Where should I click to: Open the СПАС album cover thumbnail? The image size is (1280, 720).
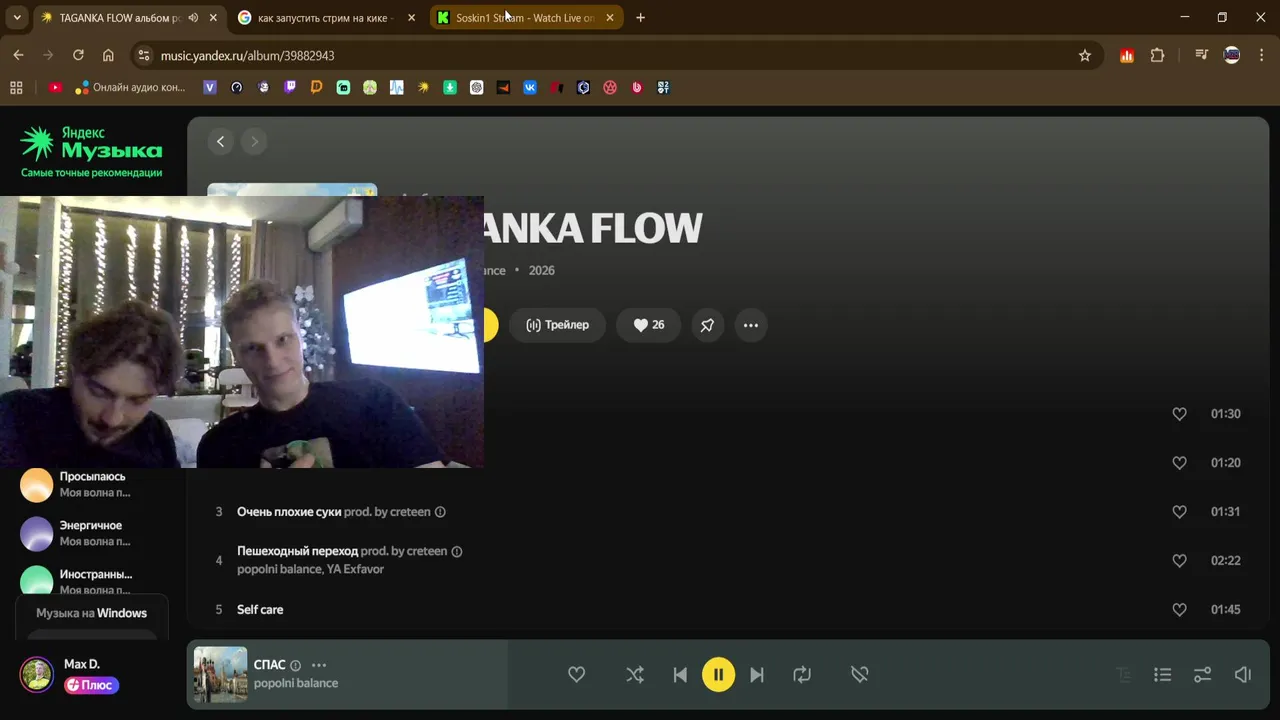coord(220,674)
